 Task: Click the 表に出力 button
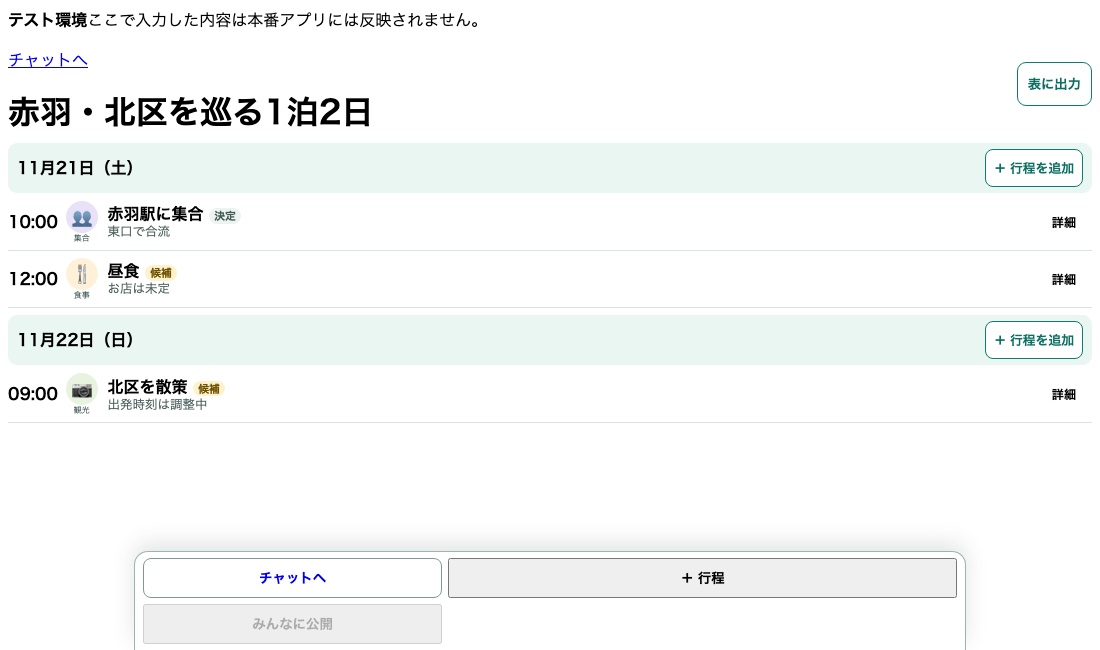pos(1054,84)
